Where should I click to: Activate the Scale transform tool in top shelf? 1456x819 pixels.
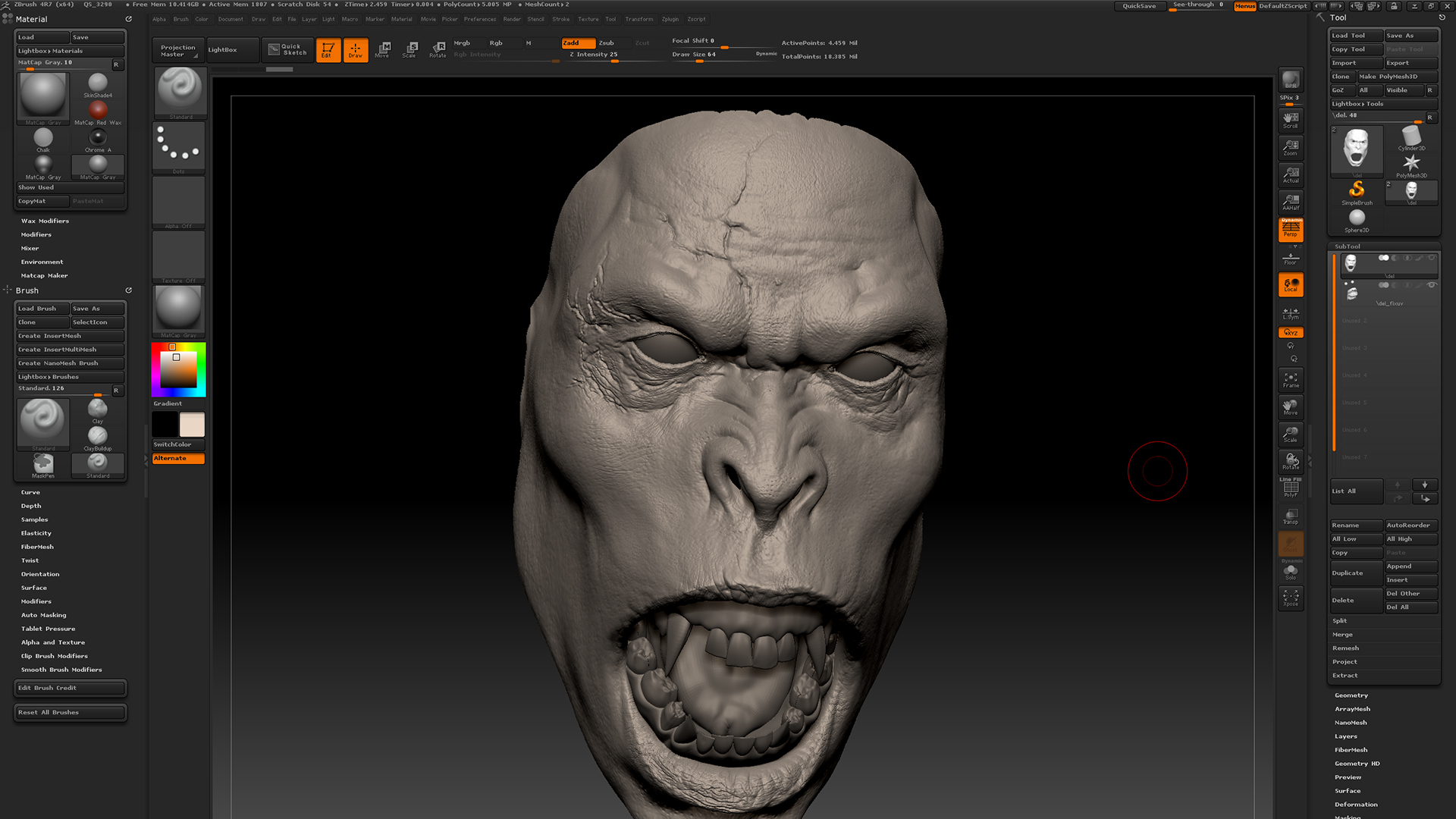pyautogui.click(x=409, y=50)
